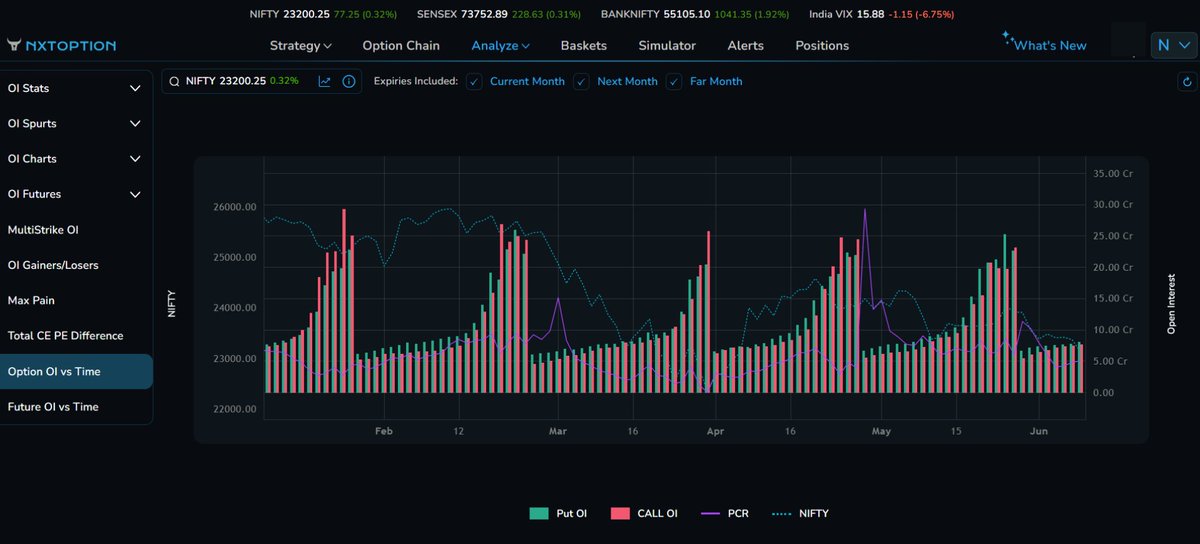Image resolution: width=1200 pixels, height=544 pixels.
Task: Expand the OI Charts section
Action: 76,159
